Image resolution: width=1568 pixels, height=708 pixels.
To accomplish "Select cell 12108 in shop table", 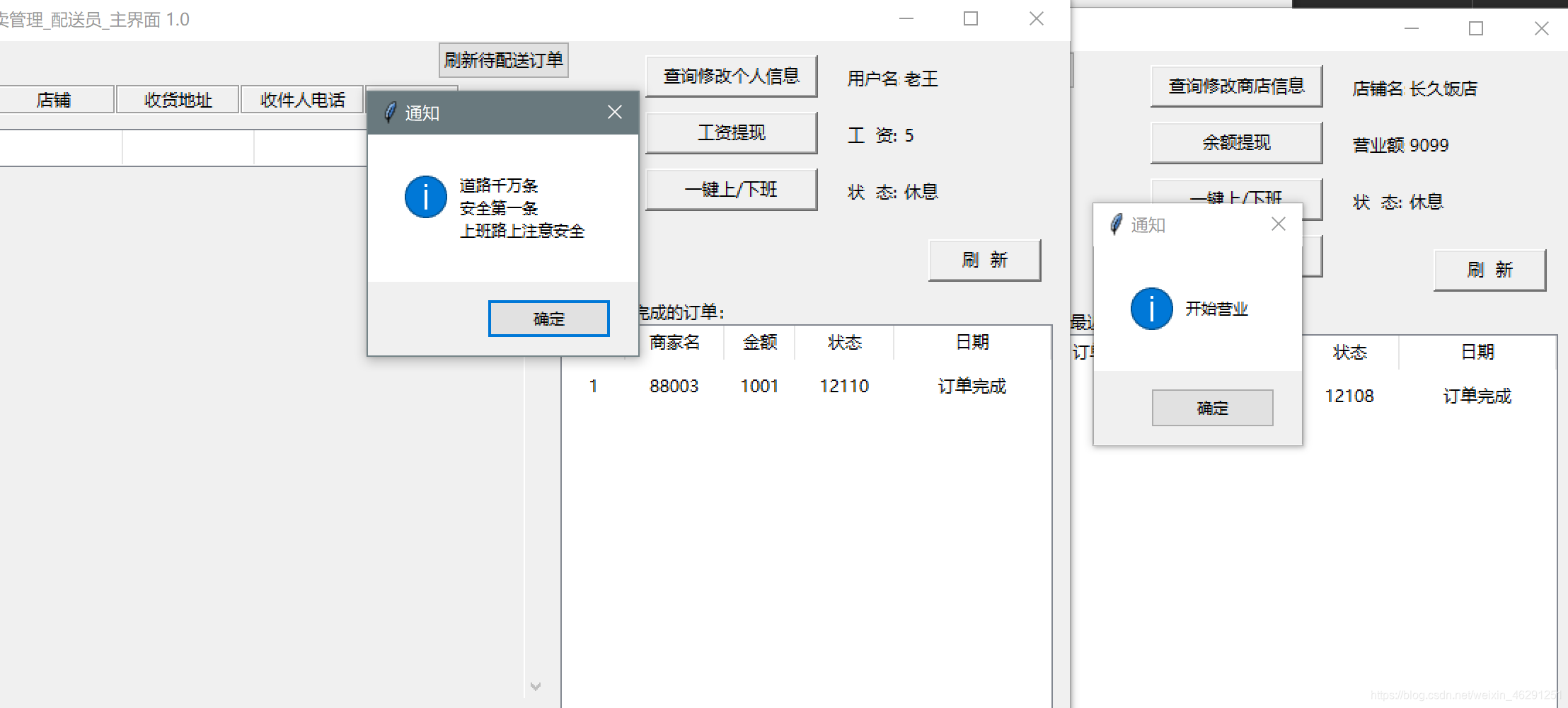I will click(1349, 396).
